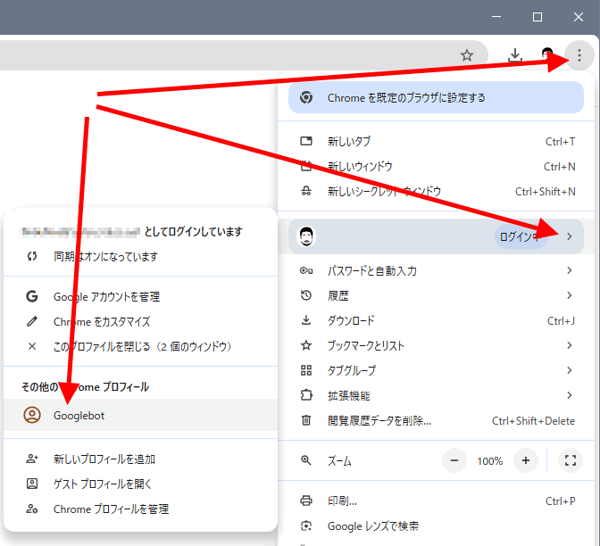Viewport: 600px width, 546px height.
Task: Click the star icon beside ブックマークとリスト
Action: point(306,346)
